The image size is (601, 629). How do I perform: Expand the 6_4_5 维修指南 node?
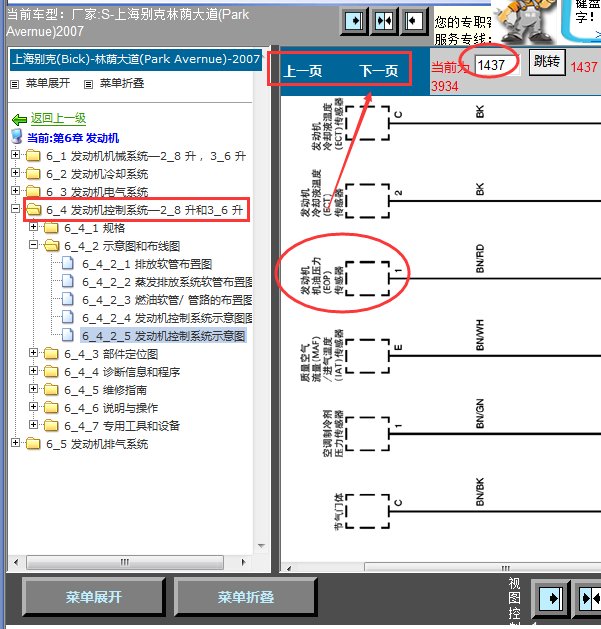click(x=33, y=388)
